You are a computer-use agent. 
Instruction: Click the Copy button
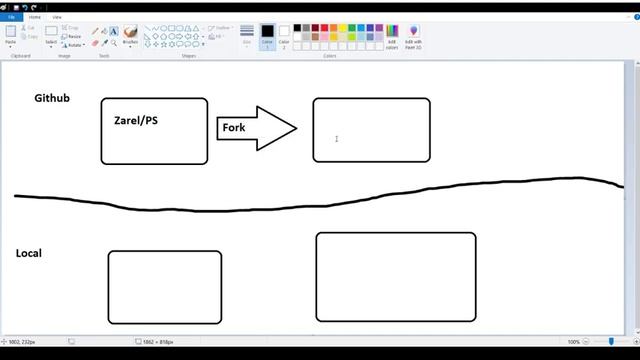pyautogui.click(x=29, y=37)
